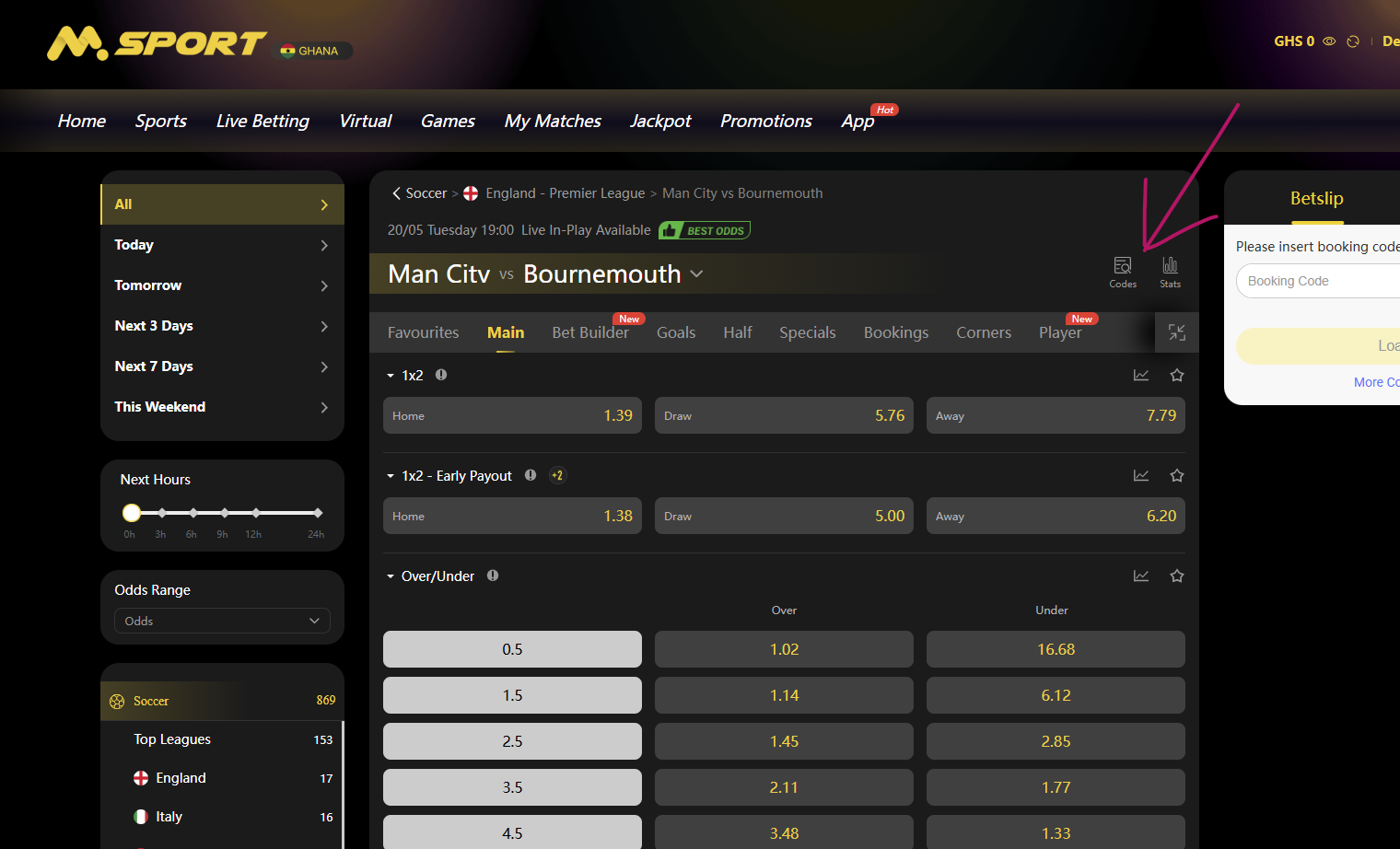Switch to the Favourites market tab
Screen dimensions: 1400x849
[x=423, y=332]
